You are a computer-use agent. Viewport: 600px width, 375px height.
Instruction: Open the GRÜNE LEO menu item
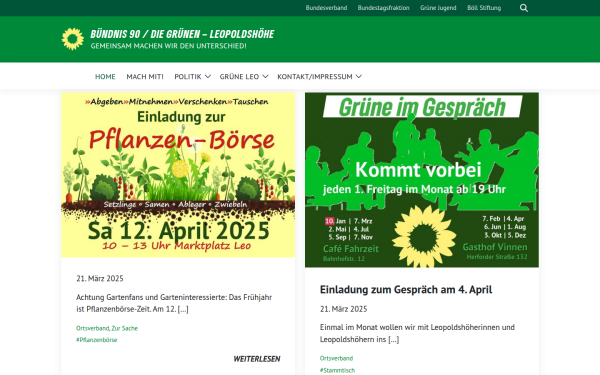(x=239, y=77)
